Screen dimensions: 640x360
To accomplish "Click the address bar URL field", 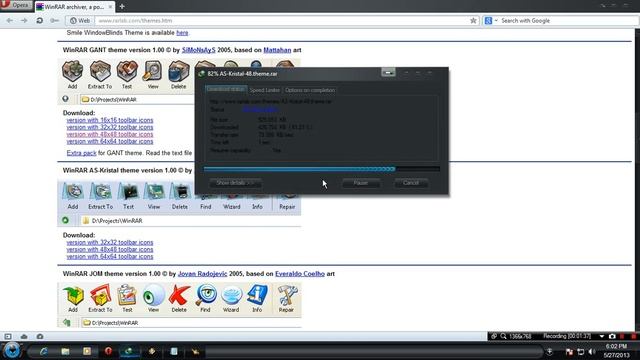I will [282, 20].
